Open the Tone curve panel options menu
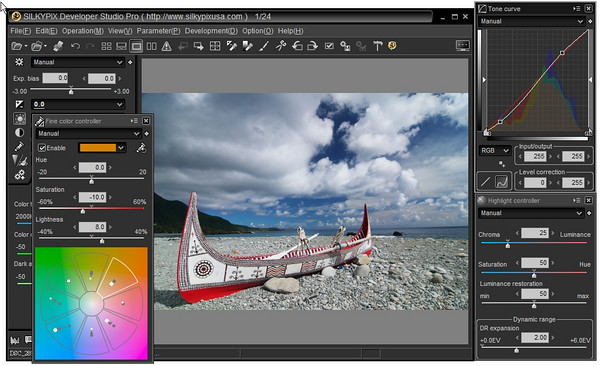This screenshot has height=366, width=600. tap(577, 8)
